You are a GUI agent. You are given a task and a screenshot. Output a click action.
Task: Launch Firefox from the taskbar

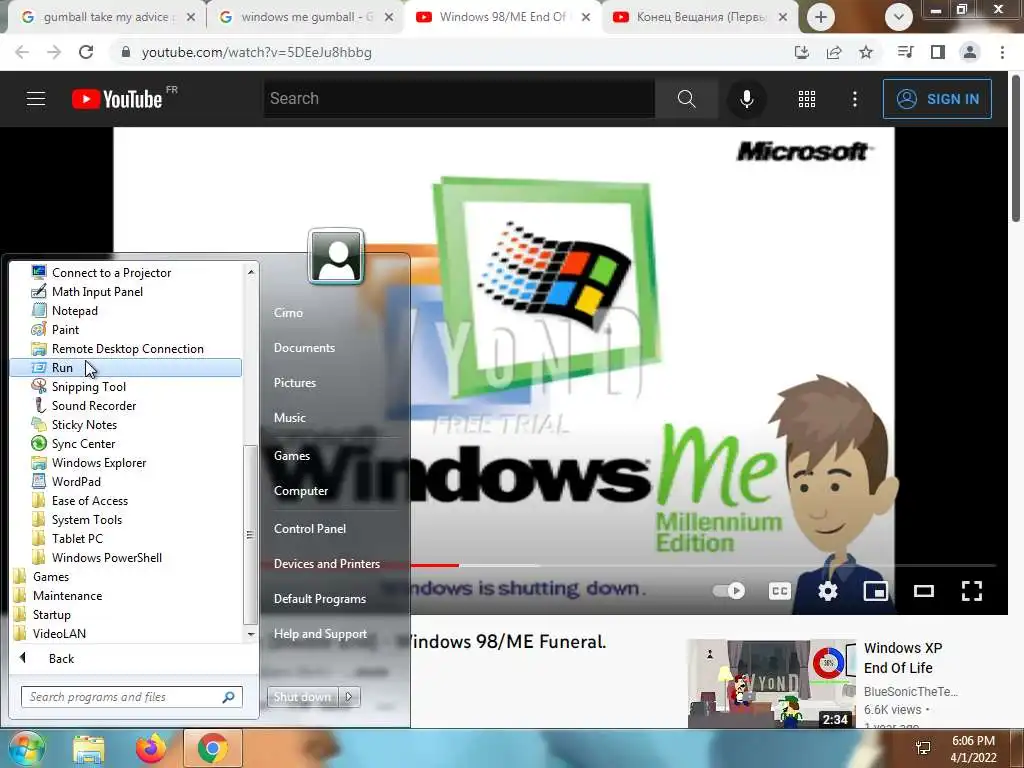(151, 748)
